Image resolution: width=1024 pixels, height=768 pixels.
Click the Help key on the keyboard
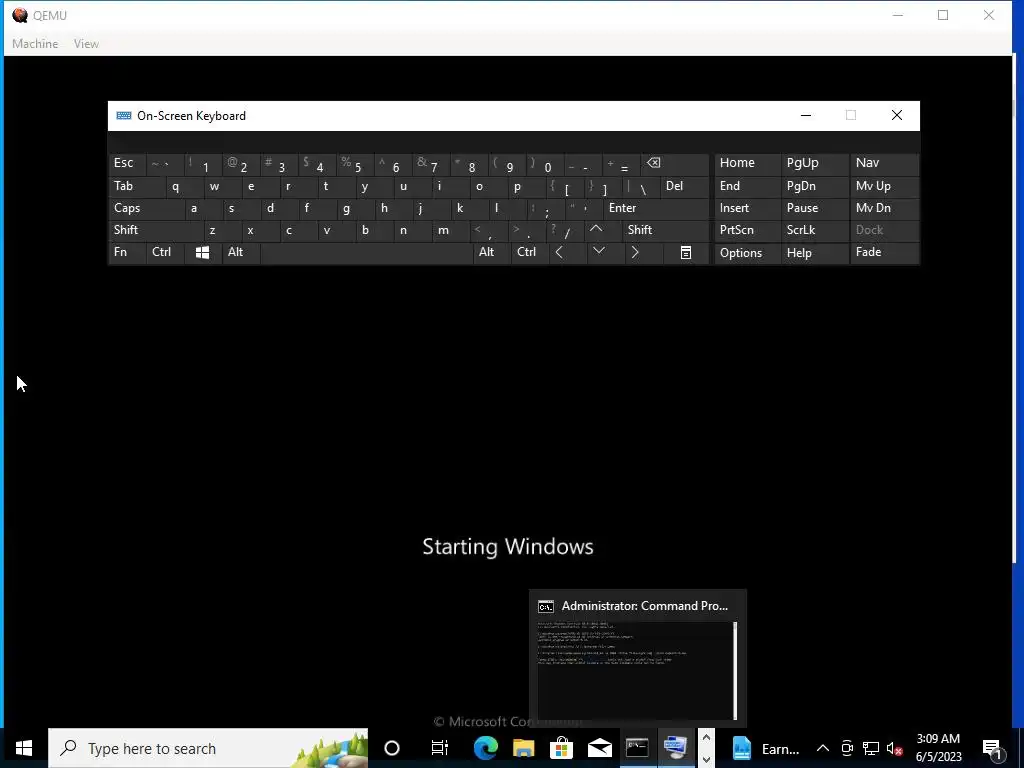[x=815, y=253]
